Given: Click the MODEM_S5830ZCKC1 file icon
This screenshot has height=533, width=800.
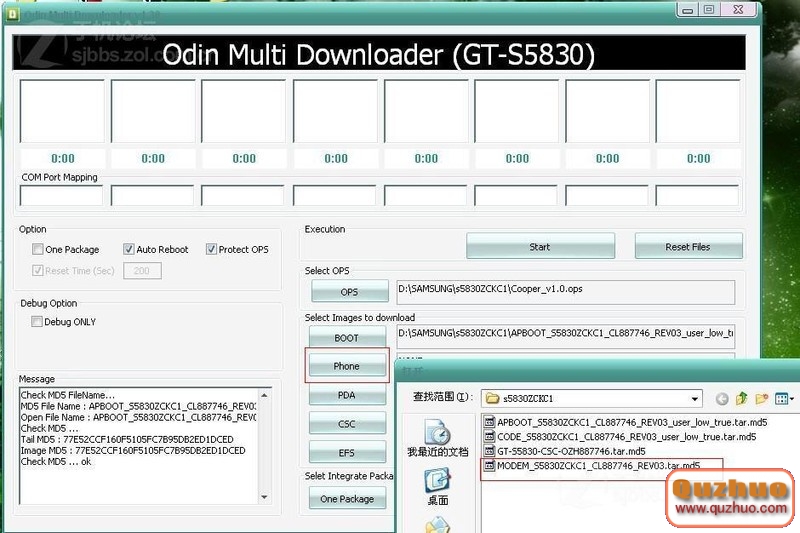Looking at the screenshot, I should [x=489, y=465].
